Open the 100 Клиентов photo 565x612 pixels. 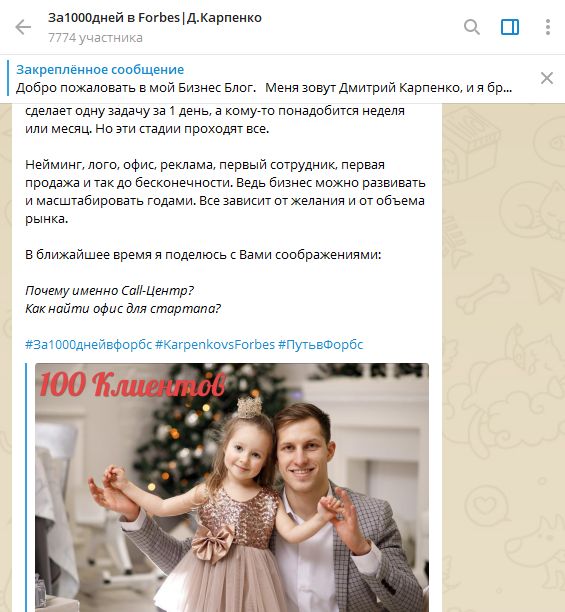coord(232,487)
